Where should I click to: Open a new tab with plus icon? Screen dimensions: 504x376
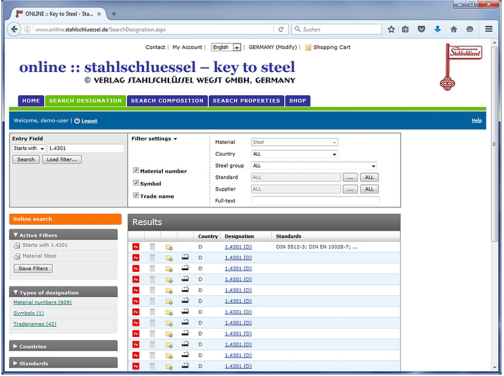click(114, 14)
